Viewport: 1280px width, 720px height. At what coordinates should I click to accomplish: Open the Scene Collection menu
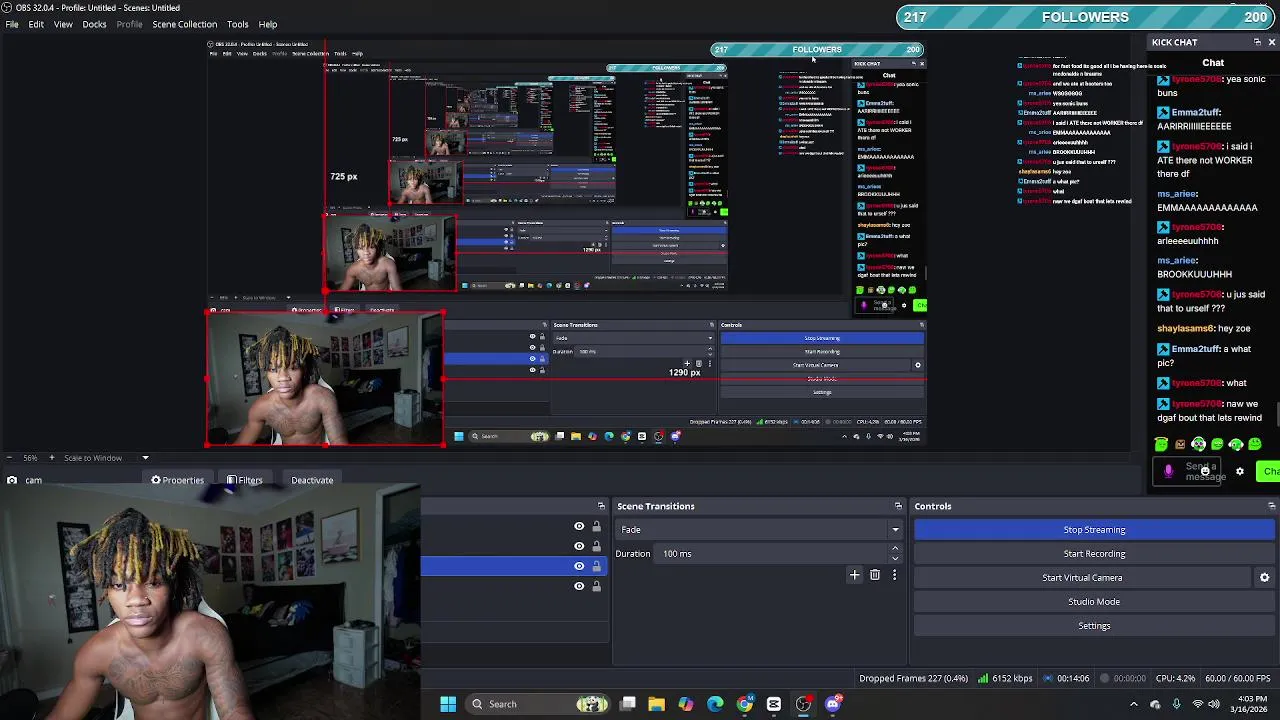click(x=185, y=24)
